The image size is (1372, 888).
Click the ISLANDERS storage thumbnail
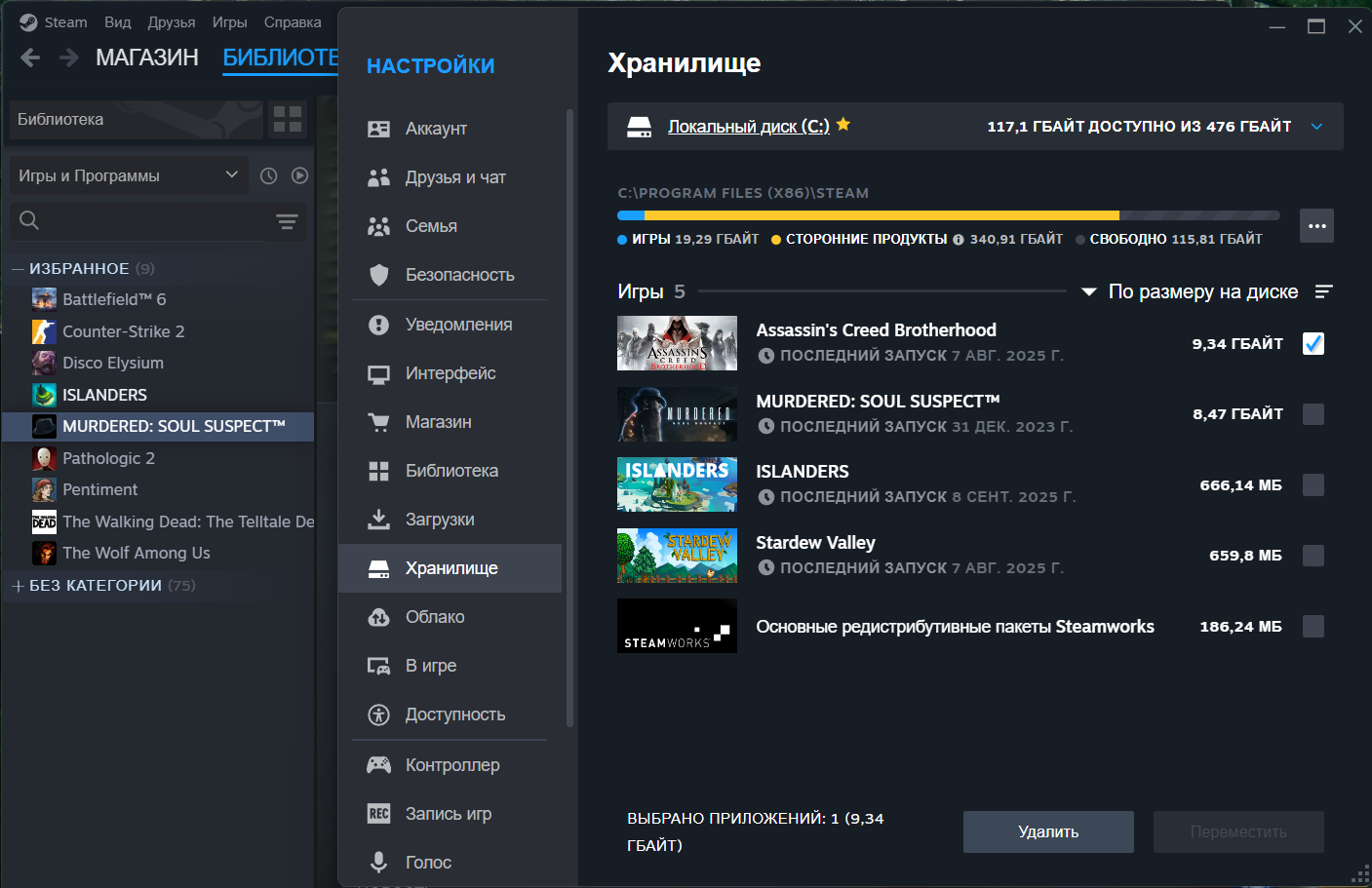click(x=677, y=484)
